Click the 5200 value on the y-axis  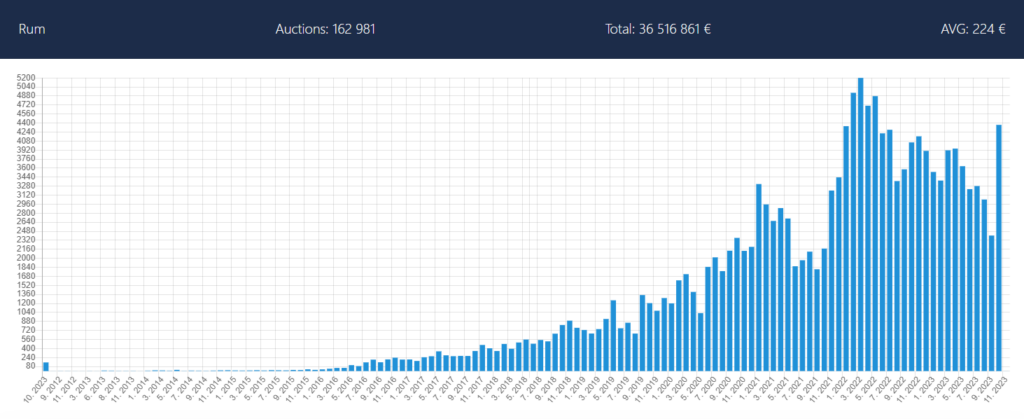pos(27,78)
